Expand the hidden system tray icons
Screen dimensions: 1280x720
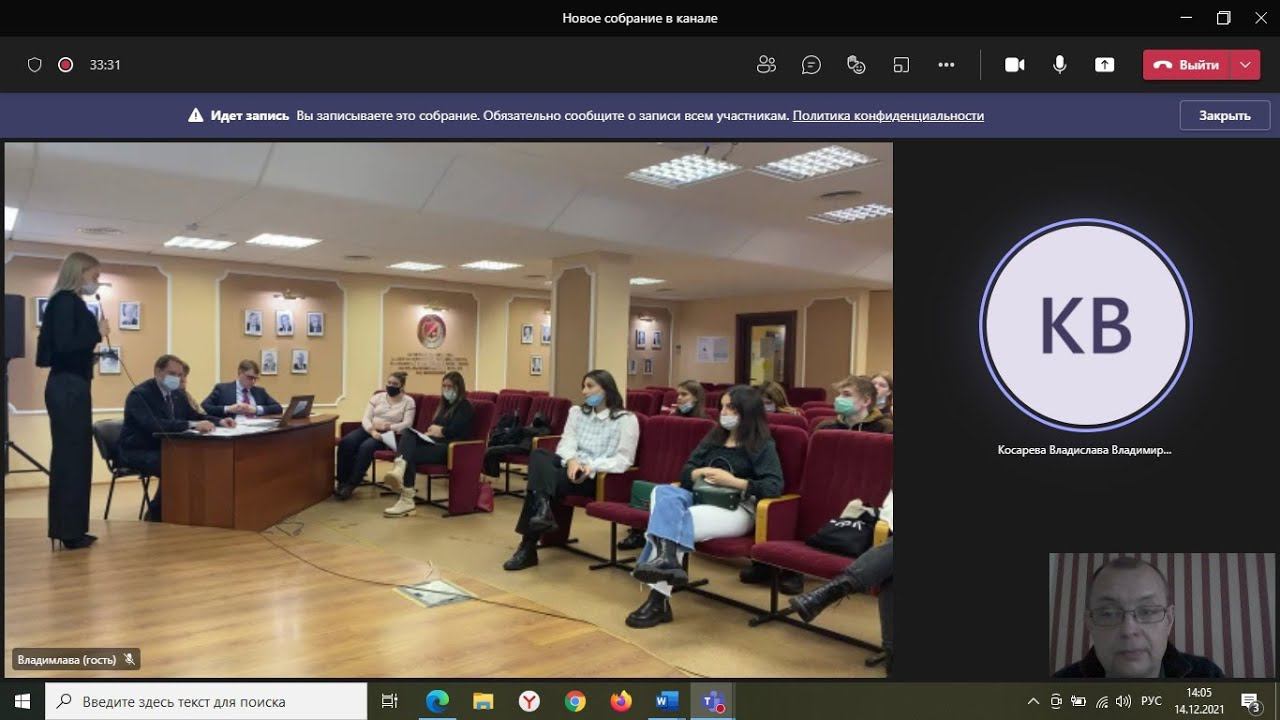[1034, 701]
